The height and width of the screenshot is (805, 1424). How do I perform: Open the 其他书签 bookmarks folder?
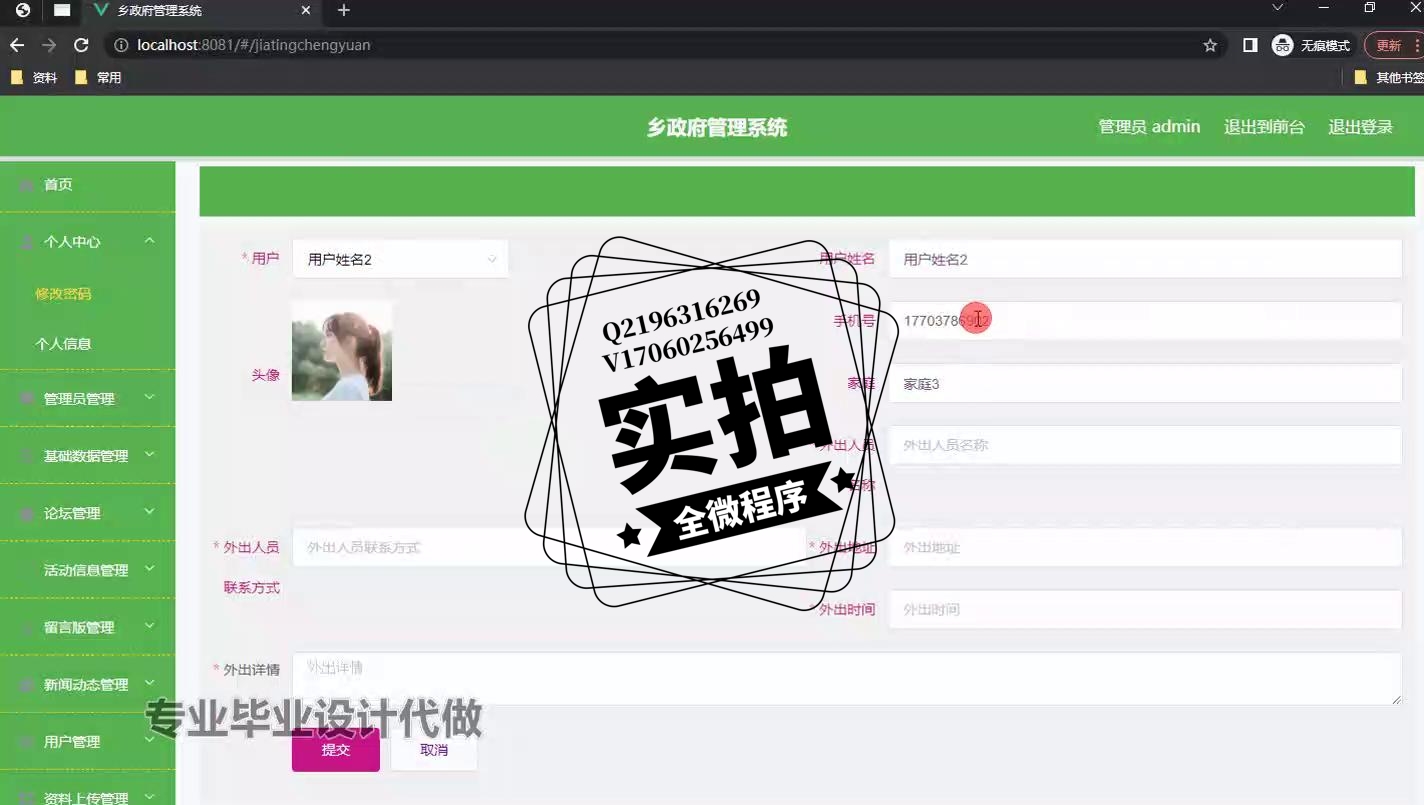(1388, 77)
